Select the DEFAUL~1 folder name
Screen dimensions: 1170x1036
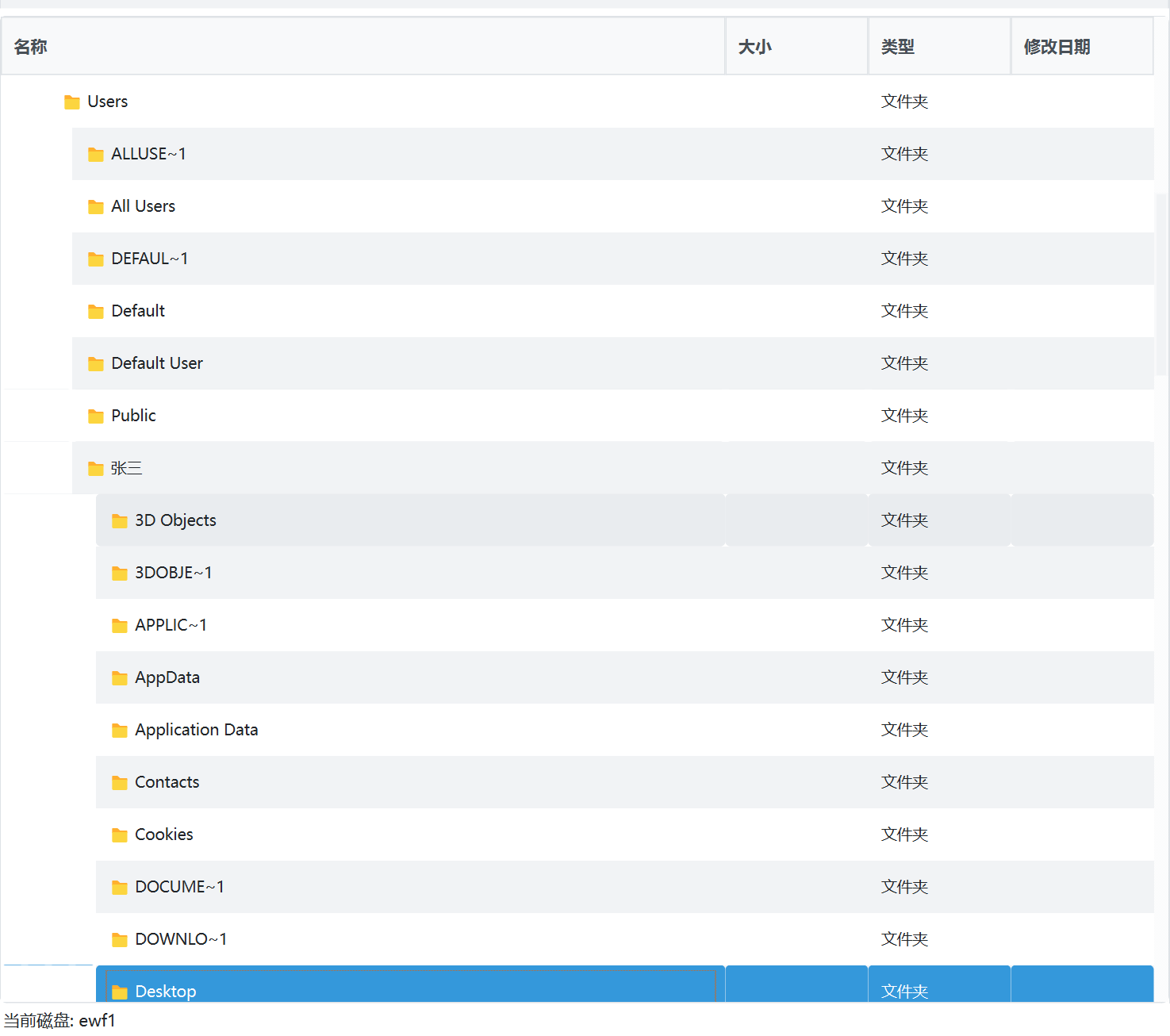(149, 259)
